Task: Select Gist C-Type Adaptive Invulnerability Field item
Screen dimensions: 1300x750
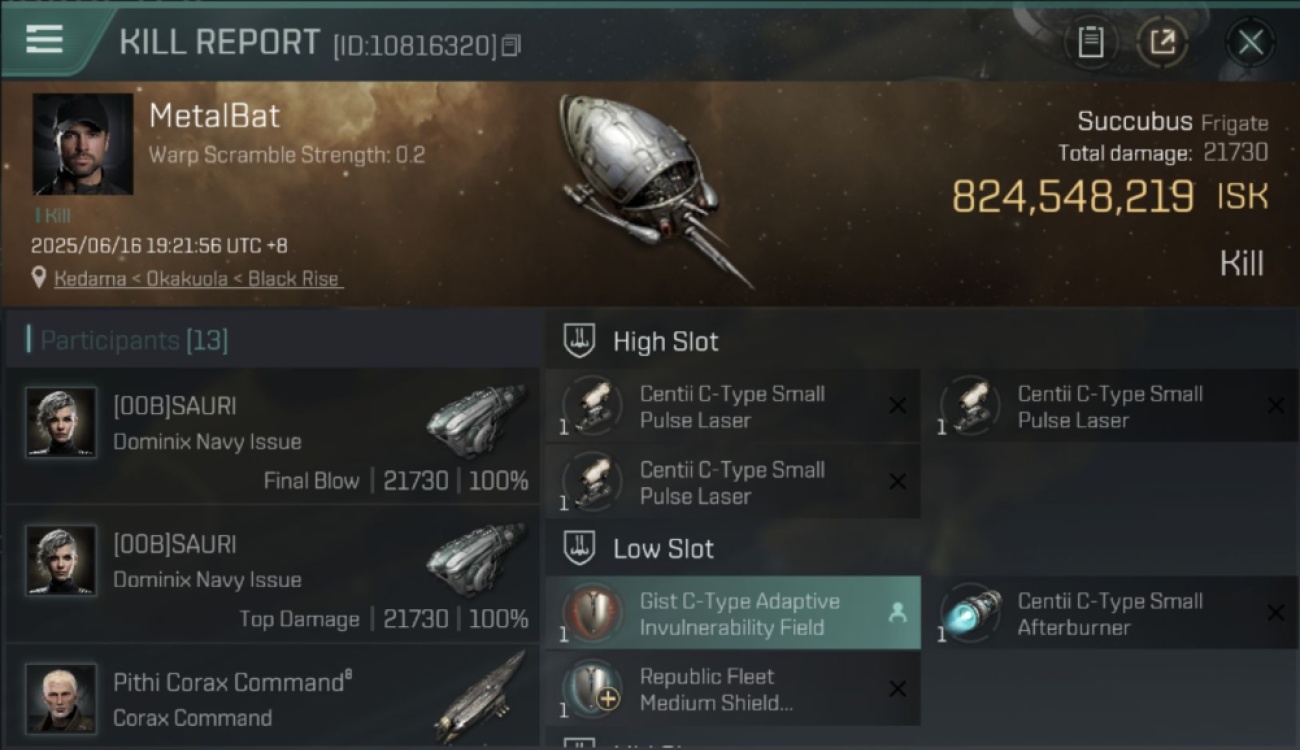Action: 733,613
